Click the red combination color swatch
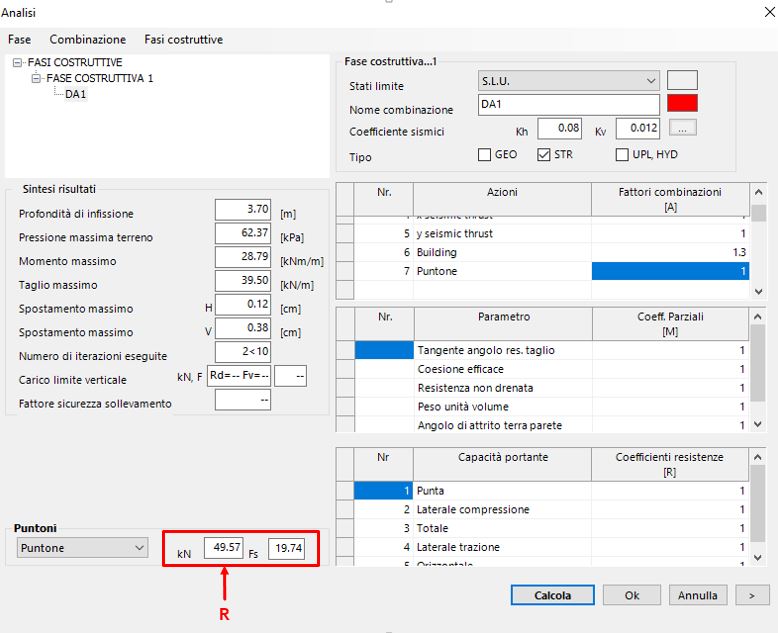The width and height of the screenshot is (778, 633). pyautogui.click(x=682, y=104)
